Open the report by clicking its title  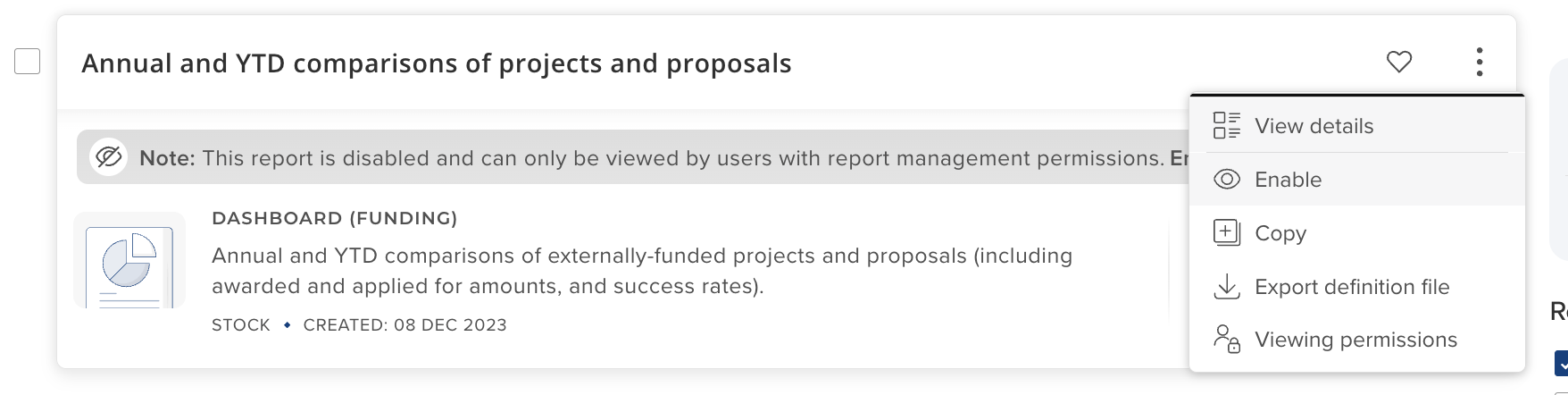click(436, 63)
